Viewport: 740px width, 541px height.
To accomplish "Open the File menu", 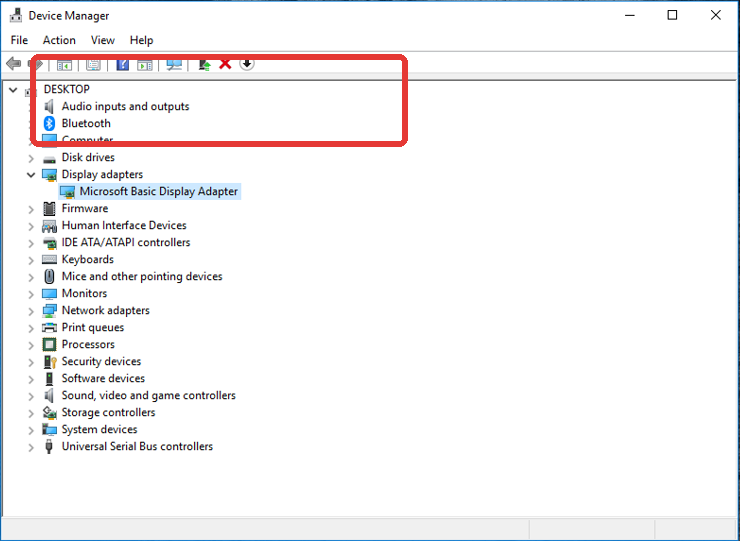I will pyautogui.click(x=19, y=40).
